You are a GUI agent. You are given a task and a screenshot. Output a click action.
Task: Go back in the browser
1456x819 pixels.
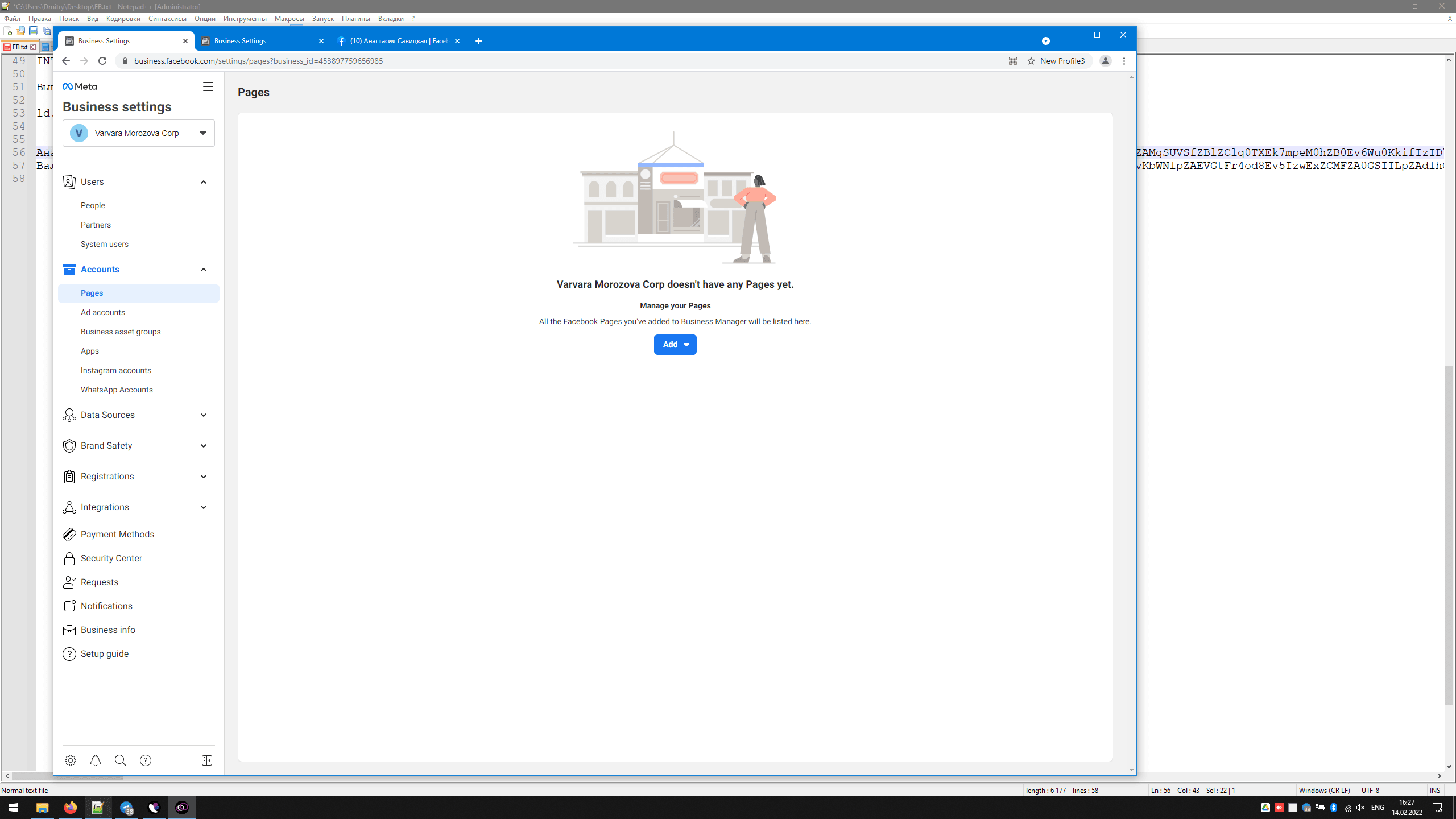66,61
